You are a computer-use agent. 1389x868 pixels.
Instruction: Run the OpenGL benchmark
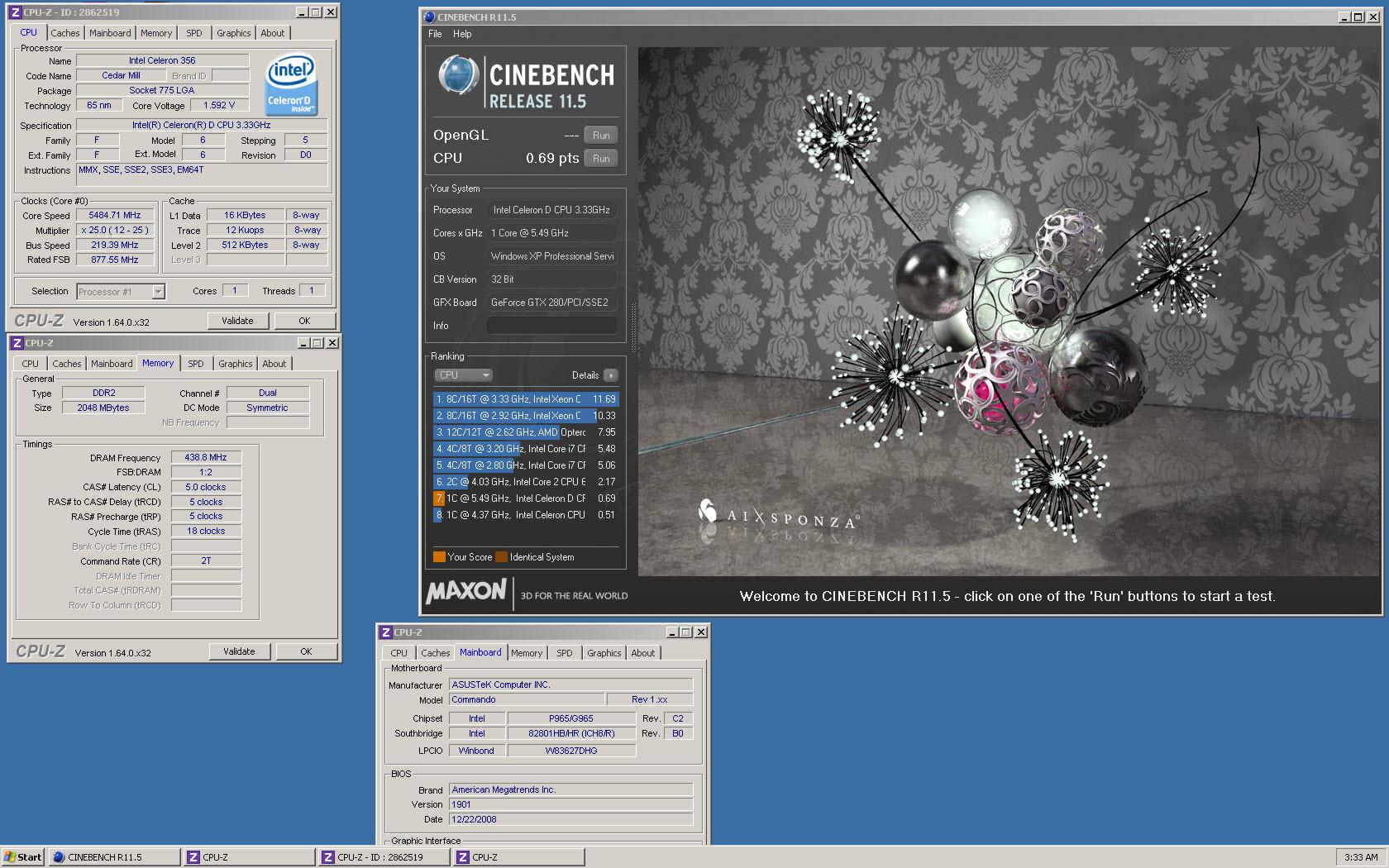(x=601, y=136)
